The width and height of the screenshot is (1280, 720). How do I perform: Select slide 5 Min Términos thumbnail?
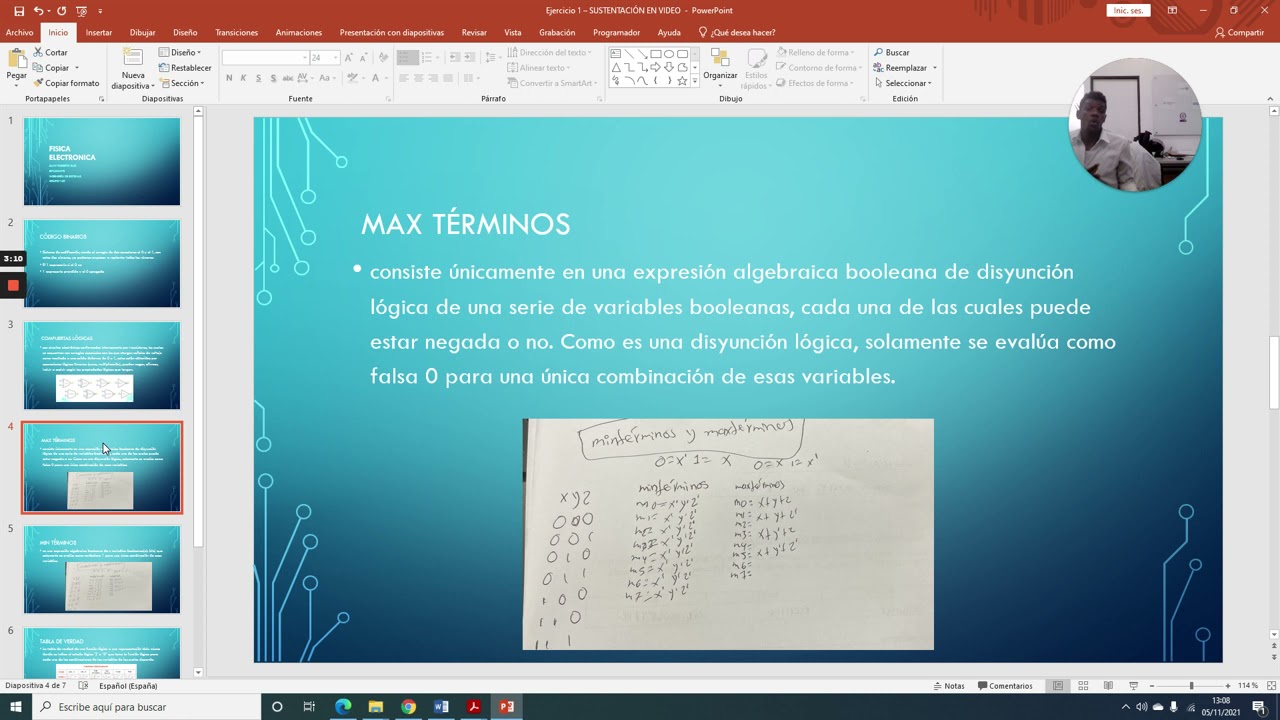102,569
